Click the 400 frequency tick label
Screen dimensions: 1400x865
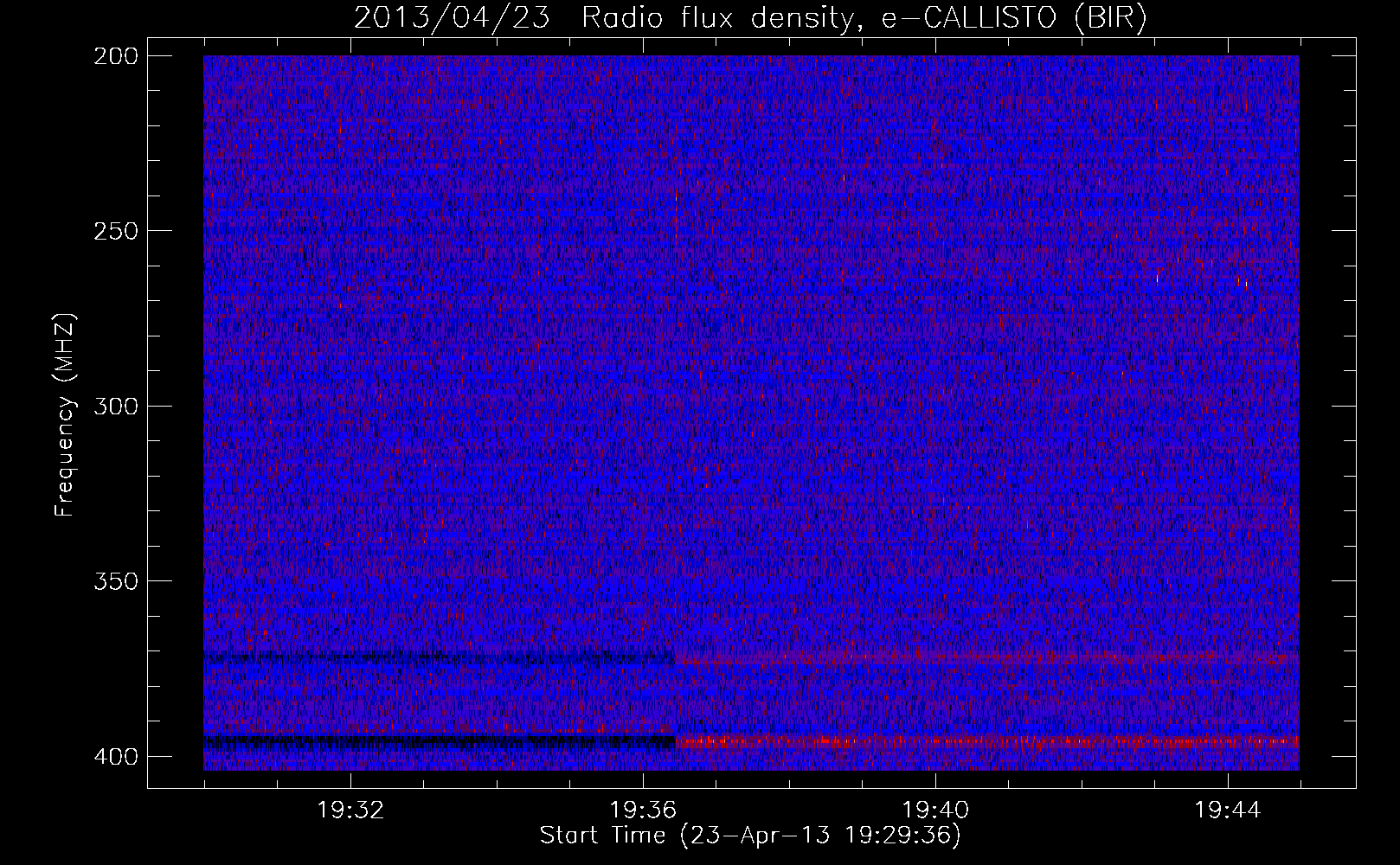tap(115, 756)
